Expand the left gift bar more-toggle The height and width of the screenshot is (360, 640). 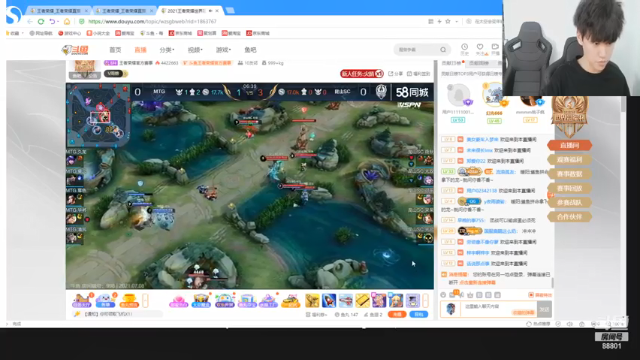(x=145, y=301)
